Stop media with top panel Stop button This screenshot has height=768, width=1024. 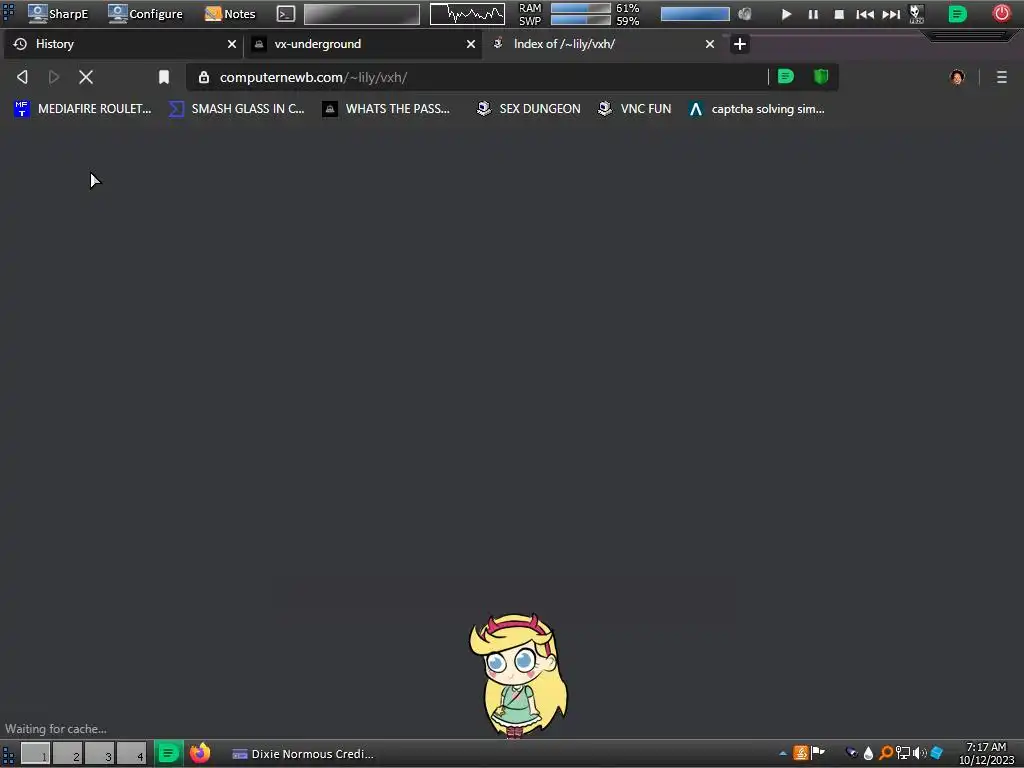[839, 14]
